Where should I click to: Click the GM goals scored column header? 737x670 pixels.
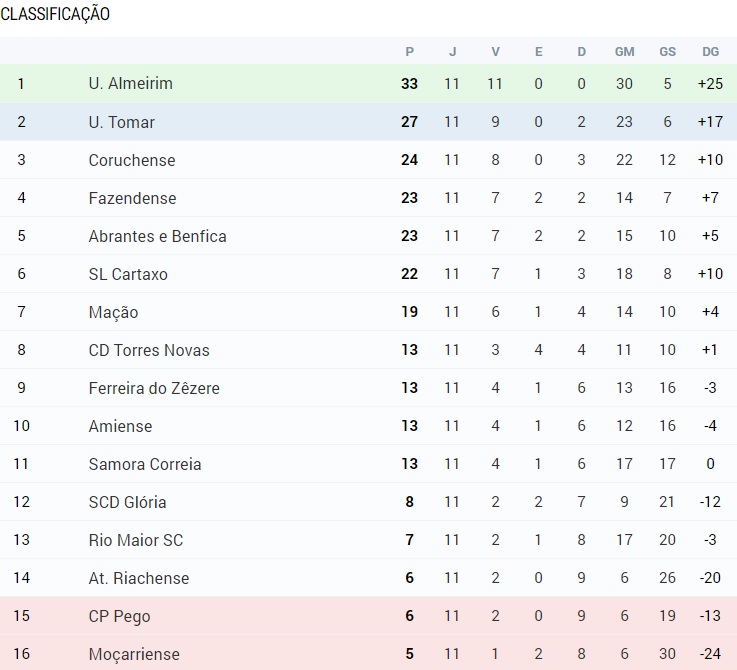click(625, 52)
